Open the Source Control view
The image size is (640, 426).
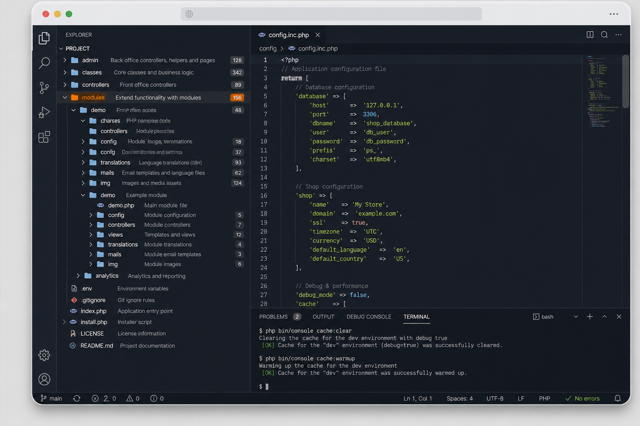click(44, 87)
